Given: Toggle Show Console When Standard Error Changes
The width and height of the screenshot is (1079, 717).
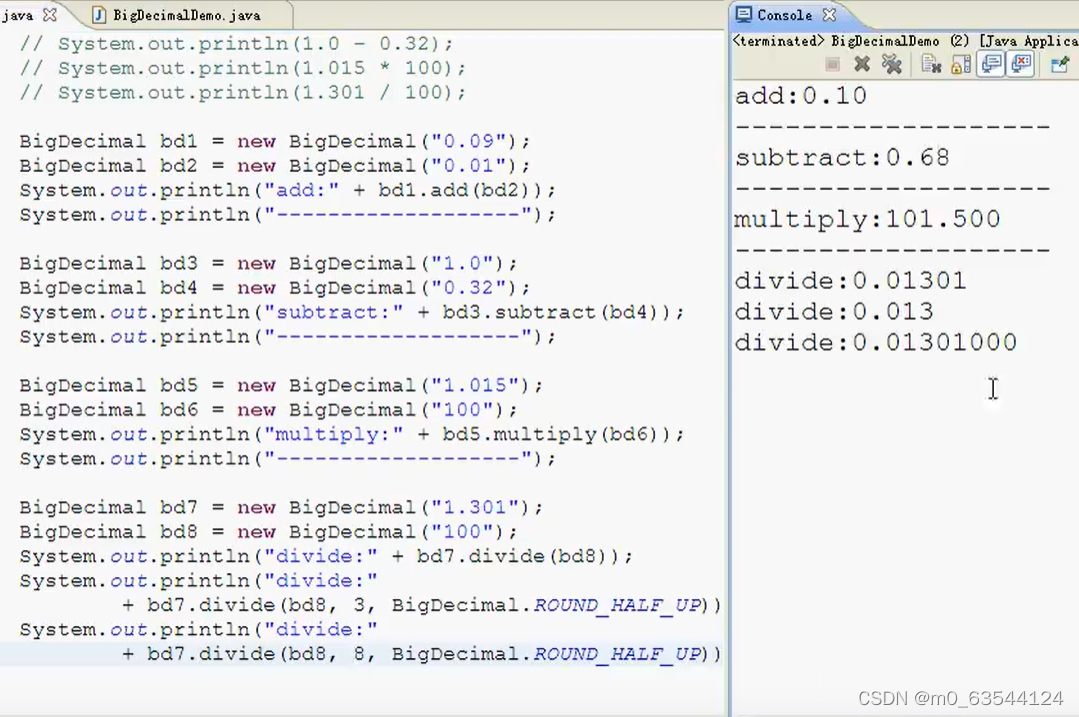Looking at the screenshot, I should pos(1021,64).
